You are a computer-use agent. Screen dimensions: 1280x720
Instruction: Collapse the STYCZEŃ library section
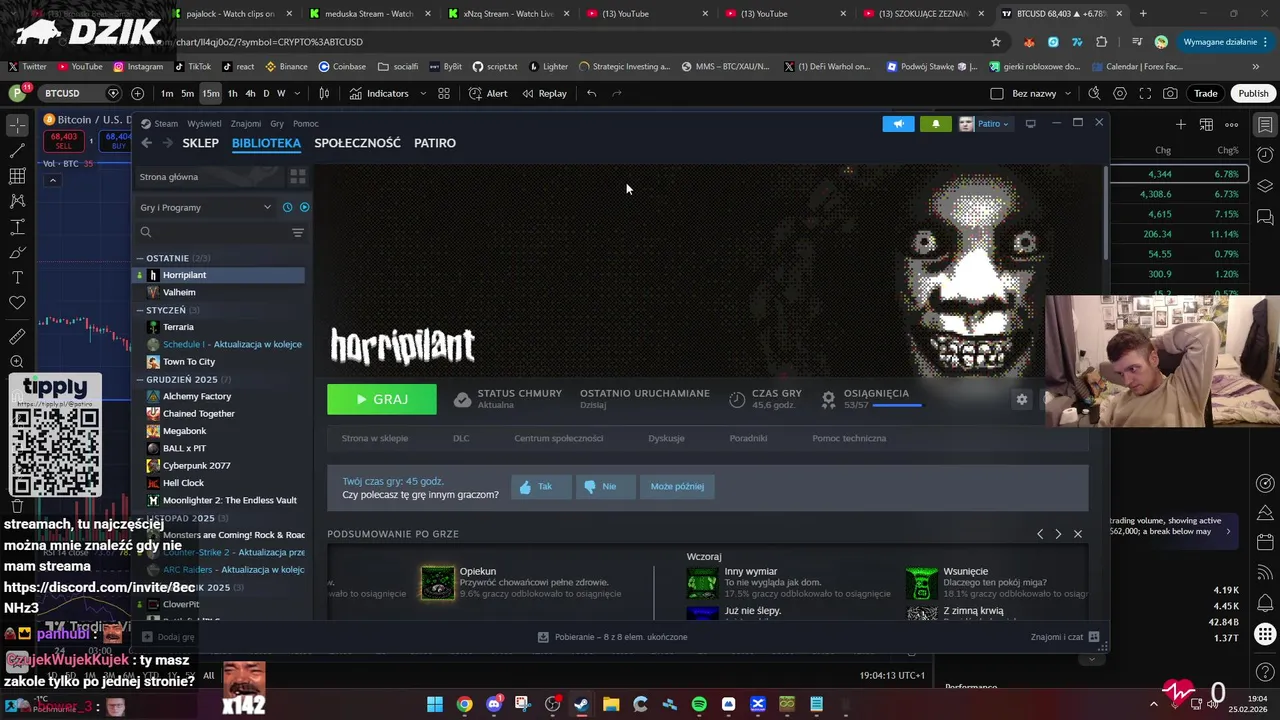141,310
